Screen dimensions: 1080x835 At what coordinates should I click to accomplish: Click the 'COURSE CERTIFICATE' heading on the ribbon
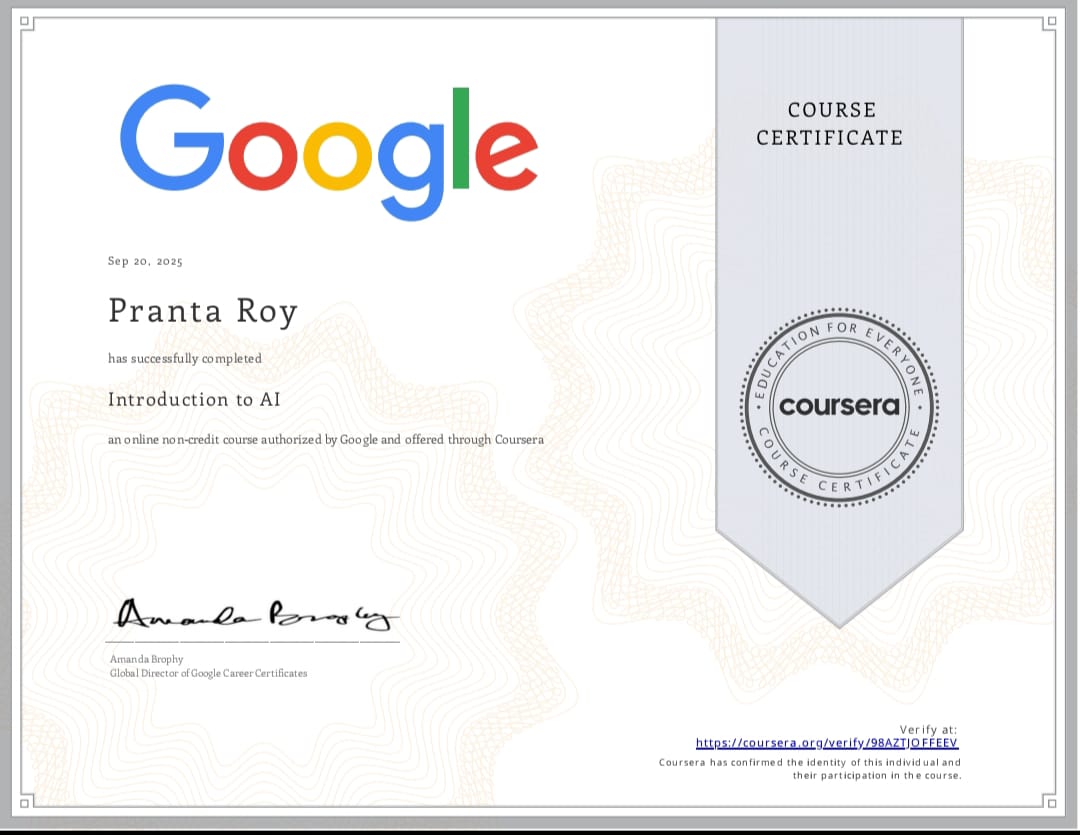click(x=830, y=124)
